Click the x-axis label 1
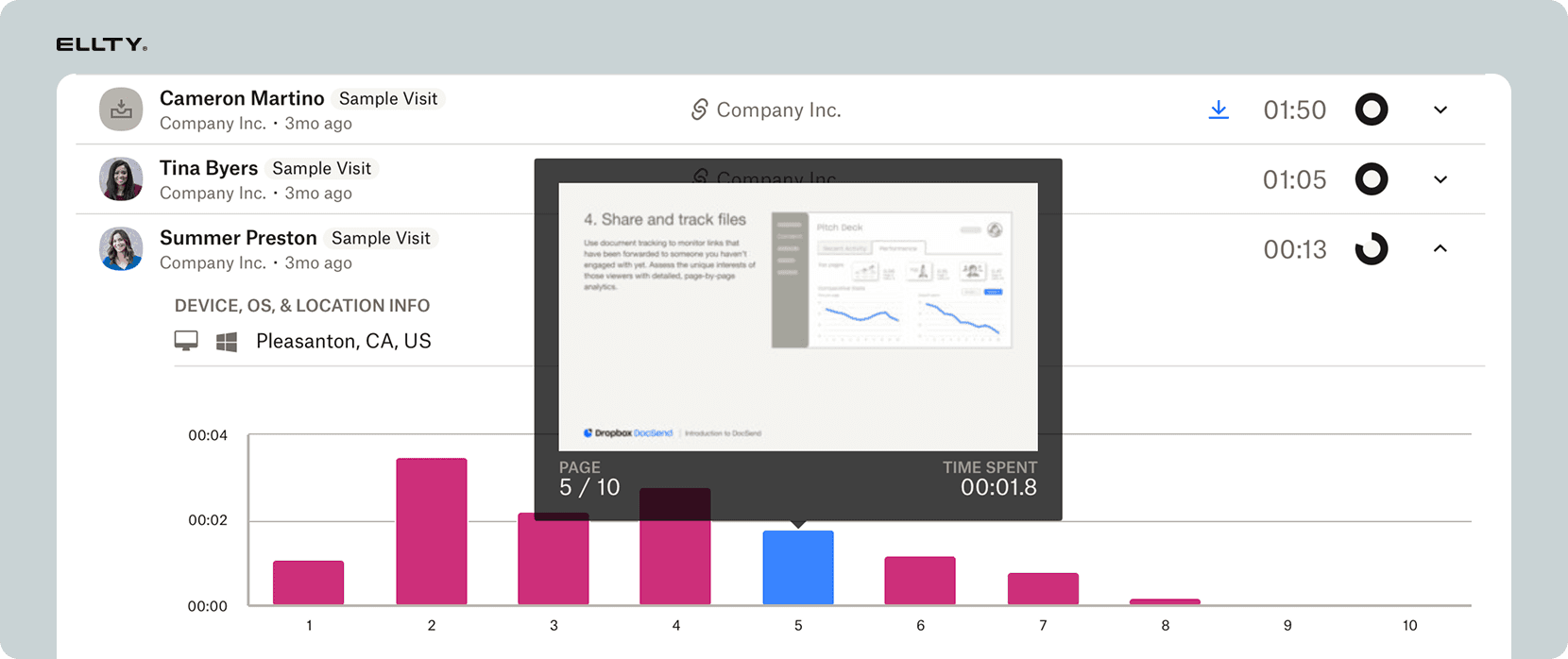Viewport: 1568px width, 659px height. [309, 625]
